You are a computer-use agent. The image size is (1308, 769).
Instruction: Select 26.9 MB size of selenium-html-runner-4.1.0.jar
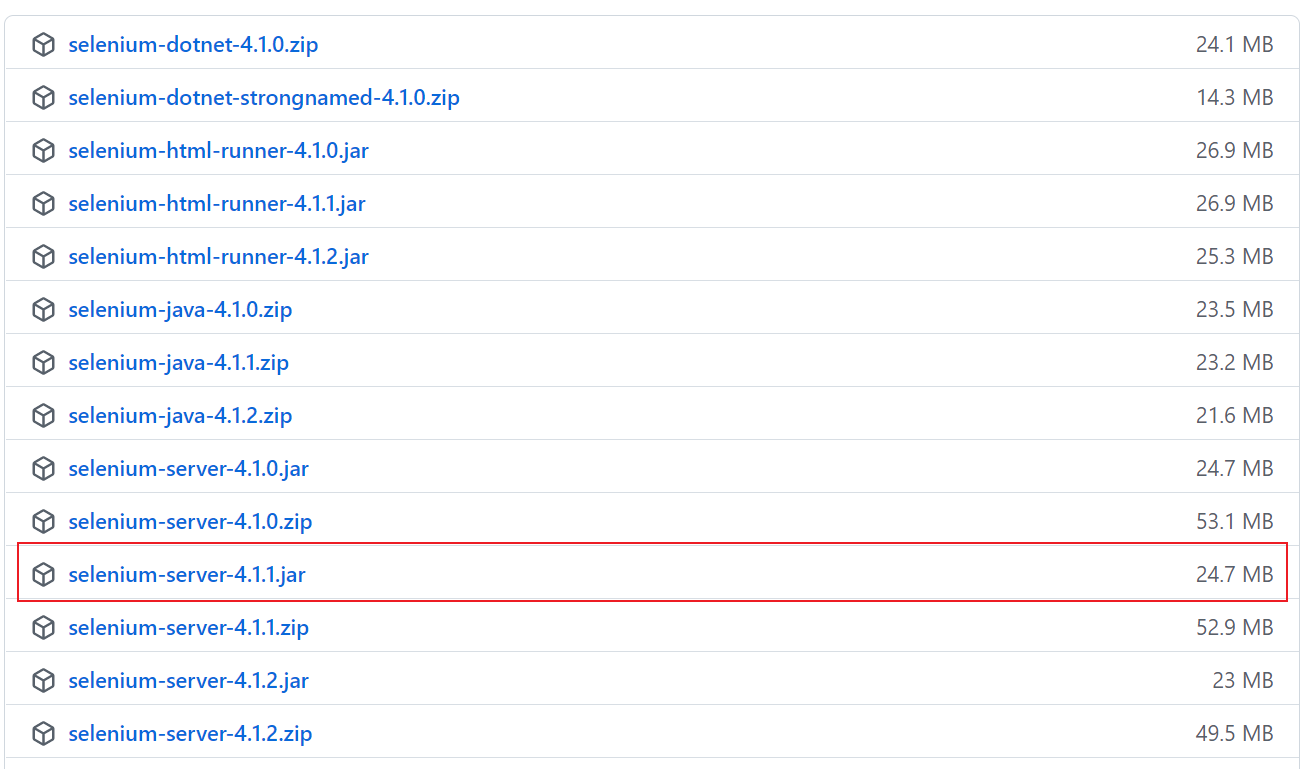1234,151
